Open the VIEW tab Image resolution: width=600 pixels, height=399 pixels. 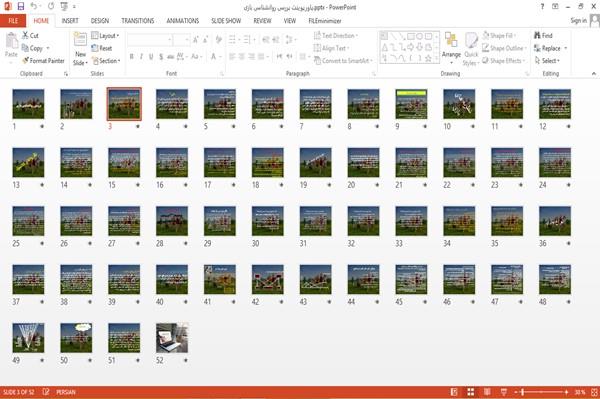point(290,21)
